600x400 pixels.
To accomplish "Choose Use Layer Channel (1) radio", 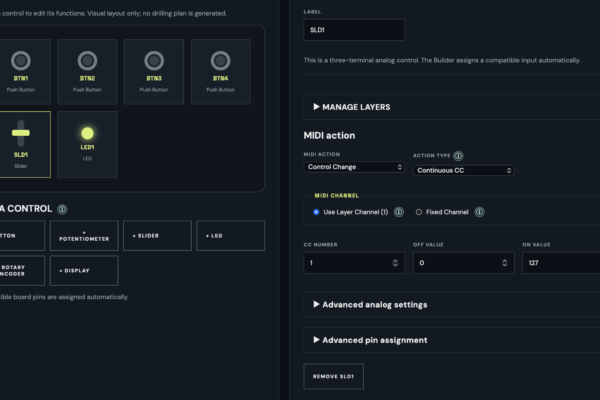I will coord(316,212).
